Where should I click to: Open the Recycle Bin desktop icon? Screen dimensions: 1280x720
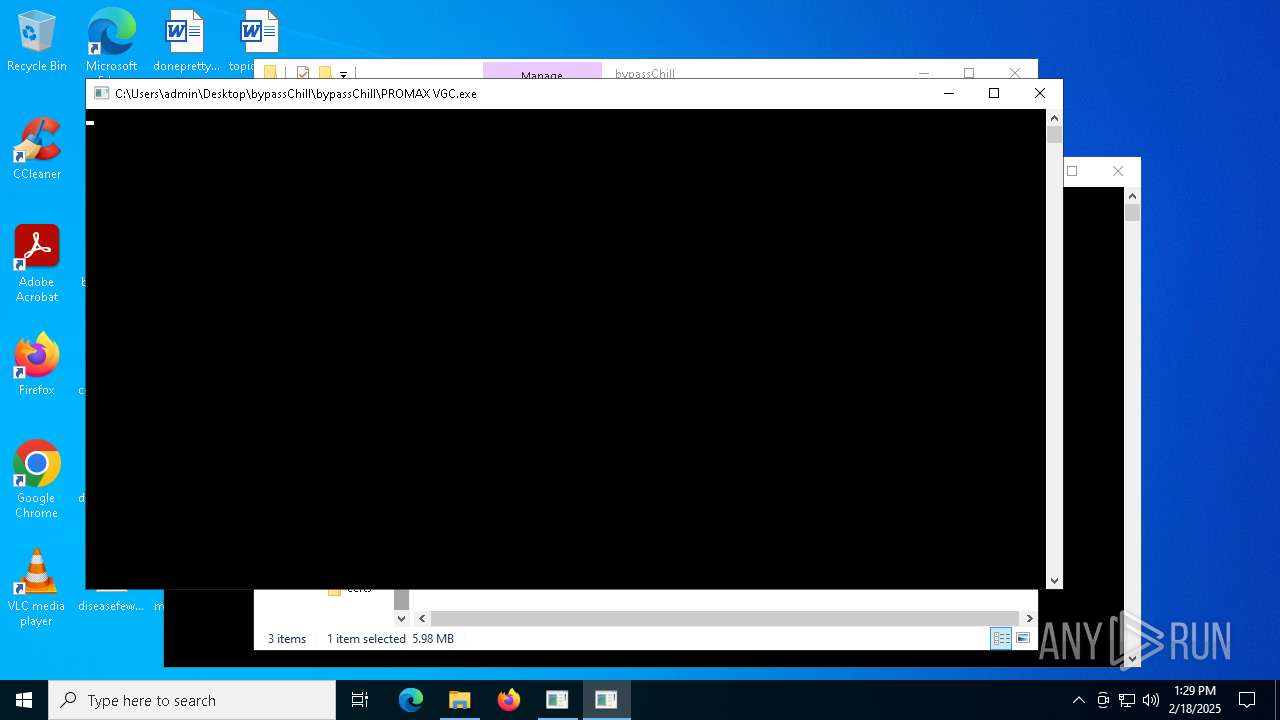37,42
